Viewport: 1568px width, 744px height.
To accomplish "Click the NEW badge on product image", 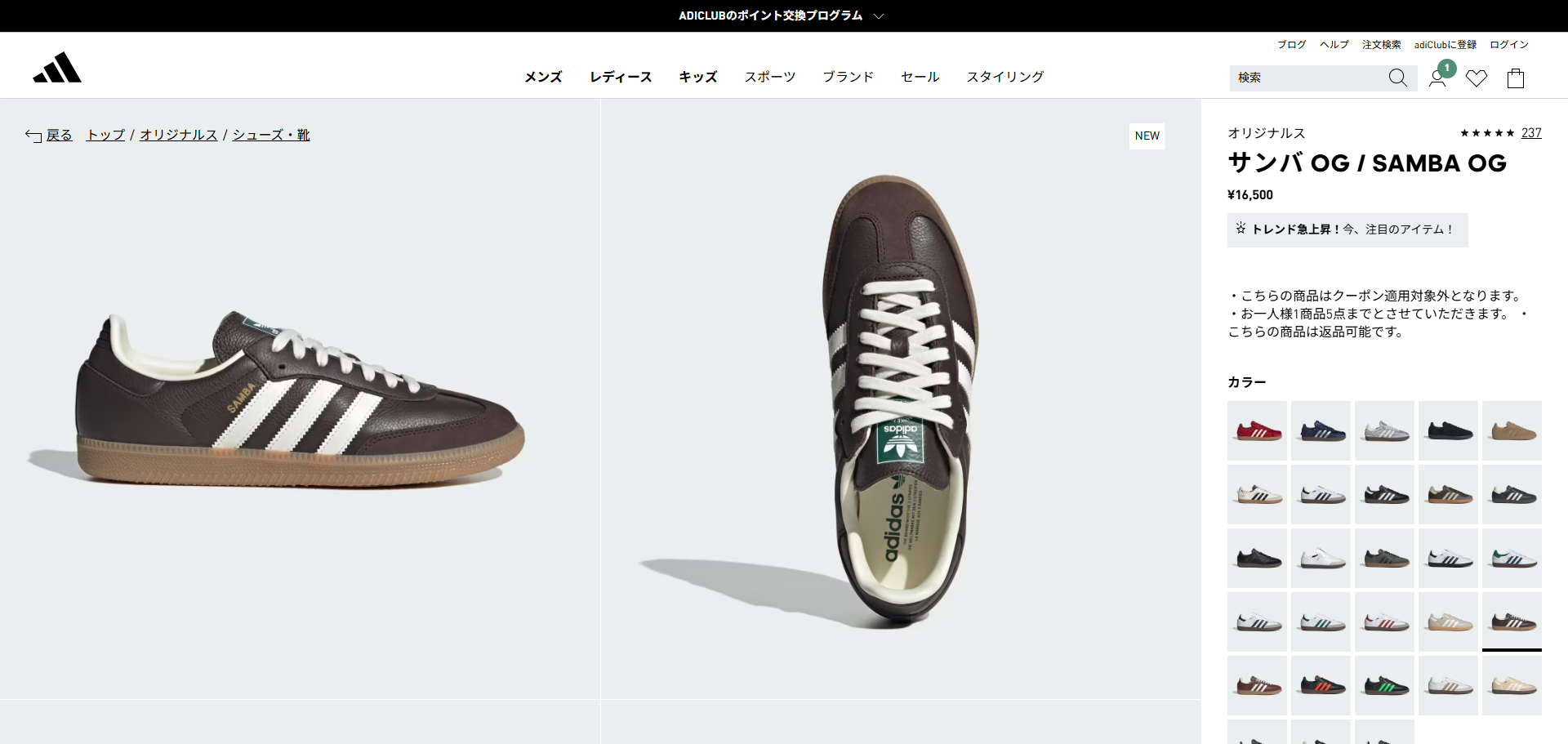I will (1147, 136).
